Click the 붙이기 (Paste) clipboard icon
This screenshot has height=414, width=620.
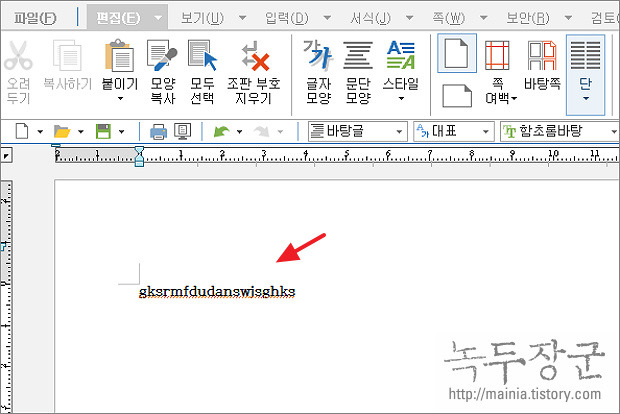(119, 56)
